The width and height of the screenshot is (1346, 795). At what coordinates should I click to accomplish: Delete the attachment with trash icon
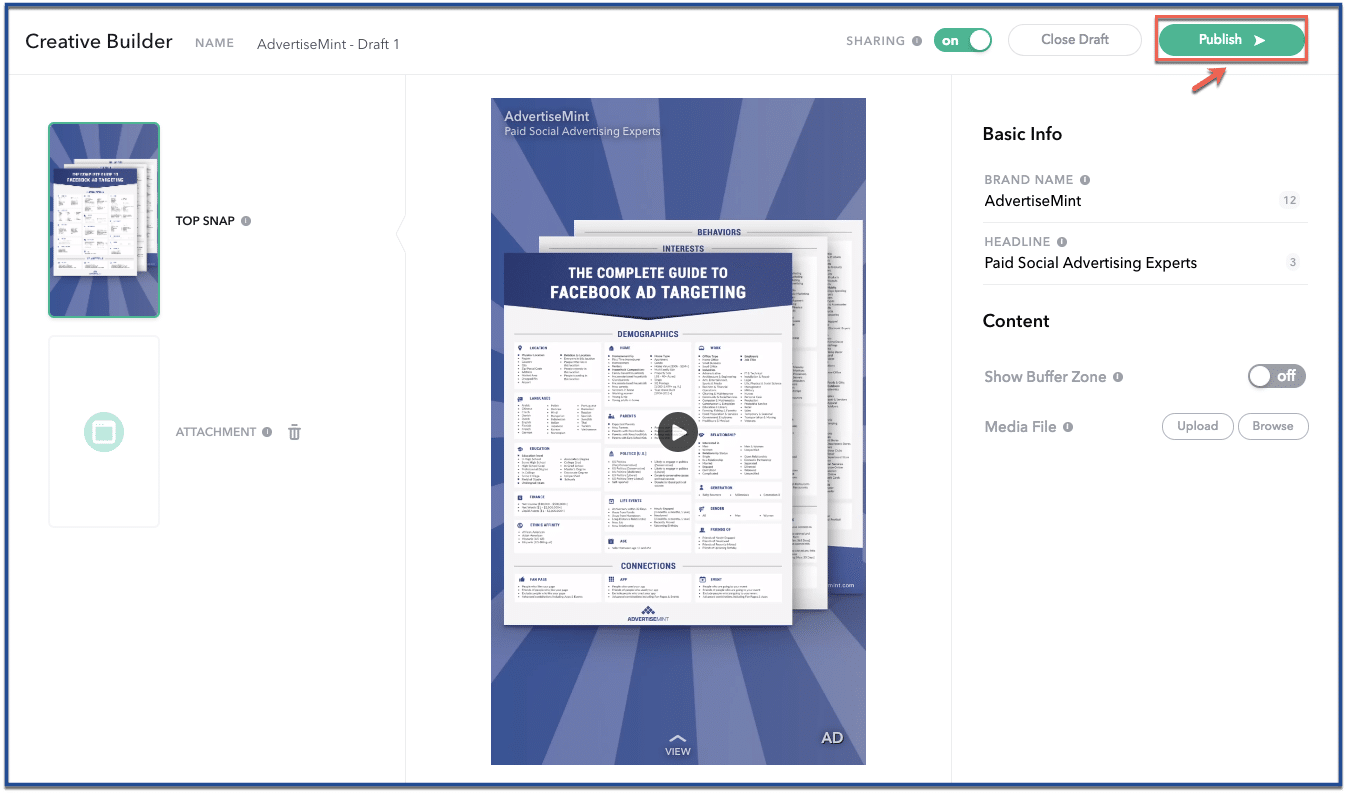coord(294,432)
